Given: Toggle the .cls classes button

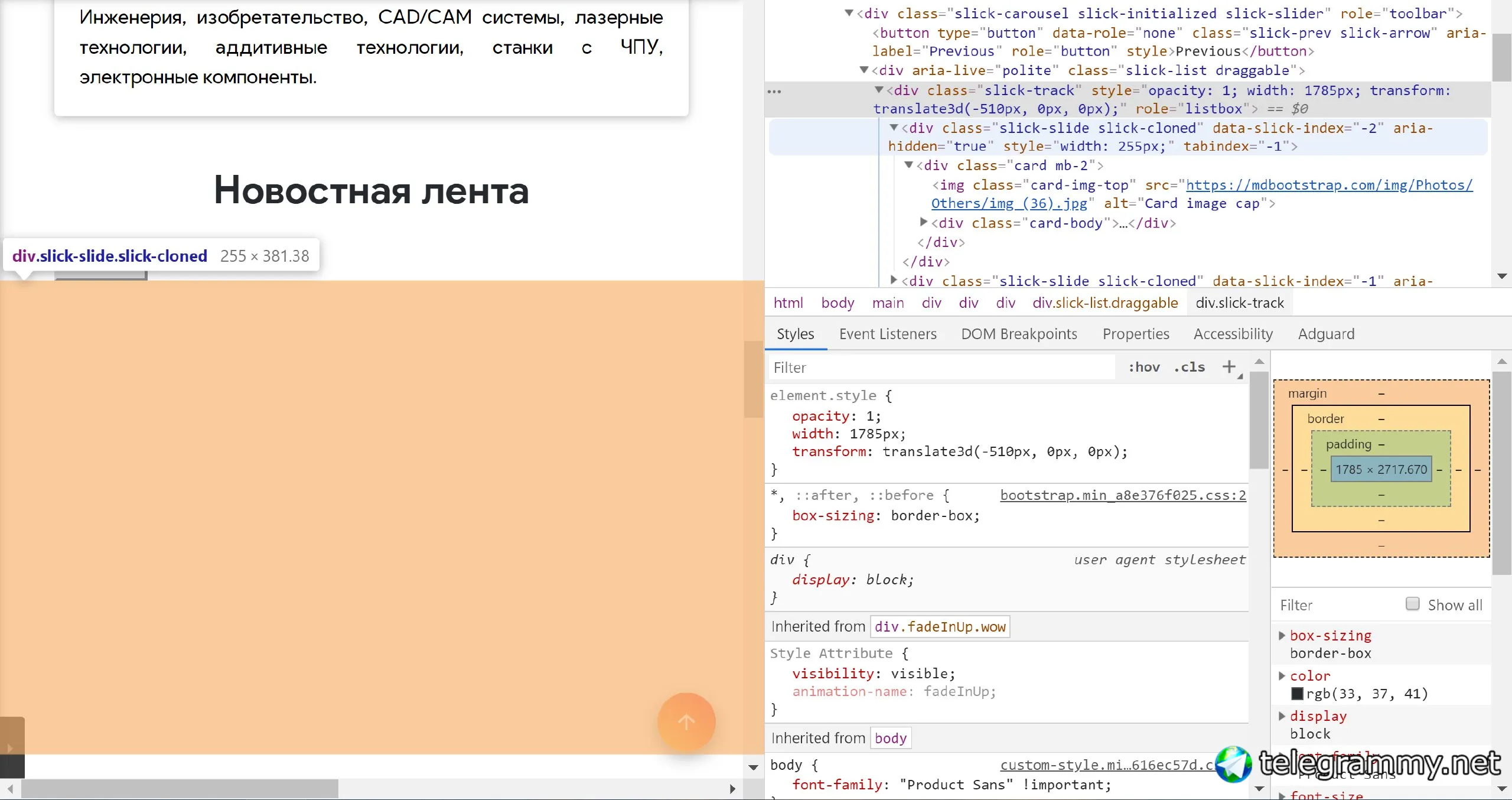Looking at the screenshot, I should 1190,367.
